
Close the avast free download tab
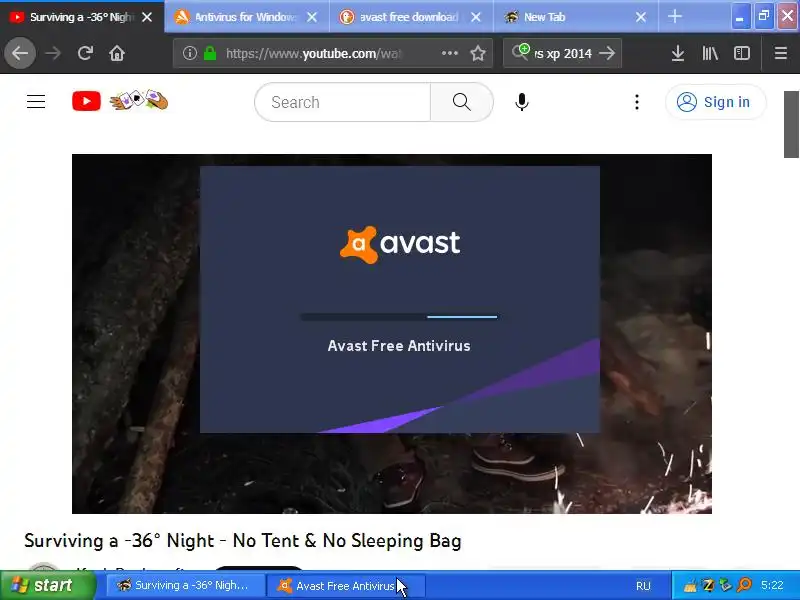(476, 17)
